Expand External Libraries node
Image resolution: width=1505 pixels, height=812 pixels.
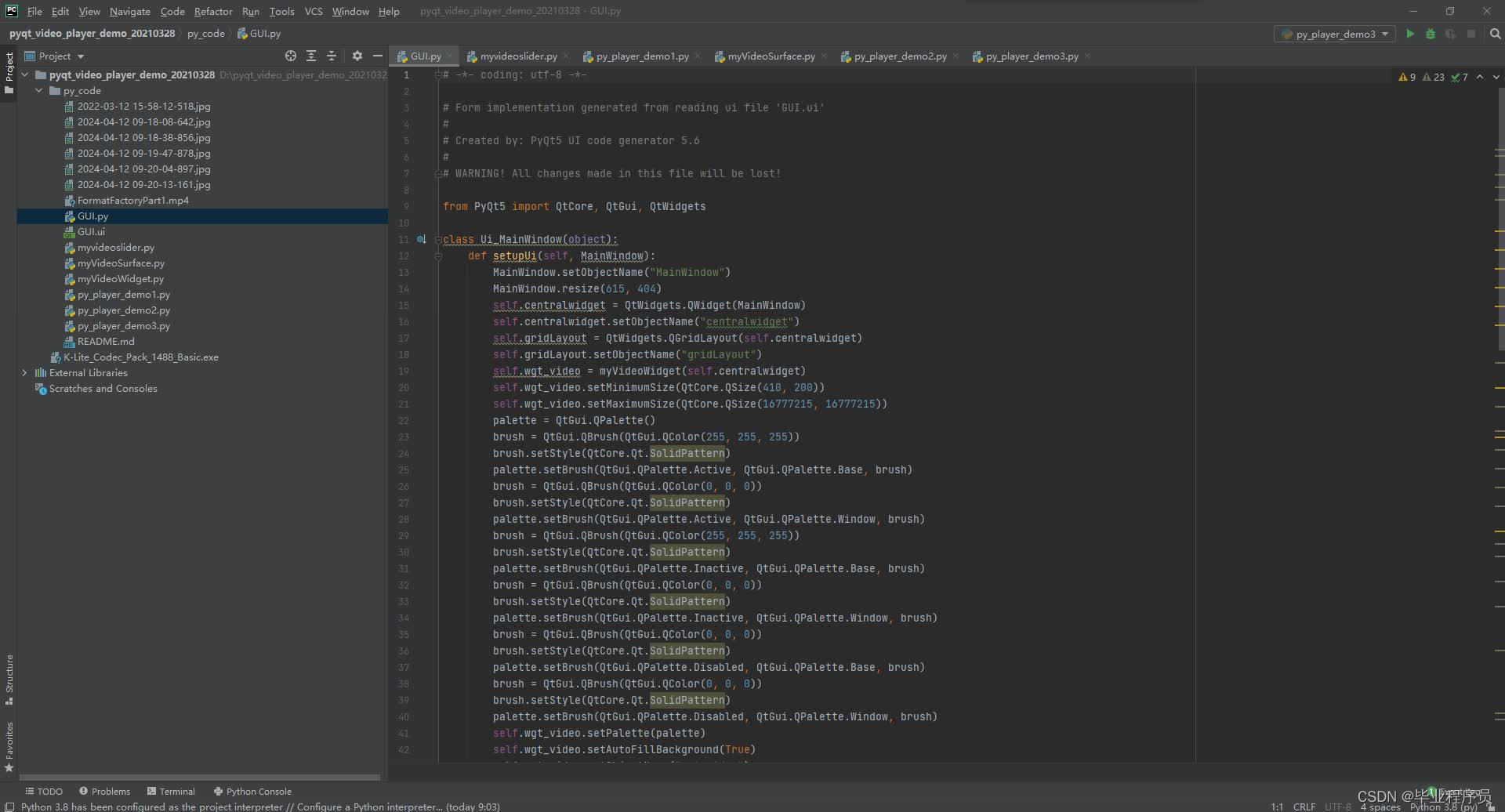coord(25,372)
